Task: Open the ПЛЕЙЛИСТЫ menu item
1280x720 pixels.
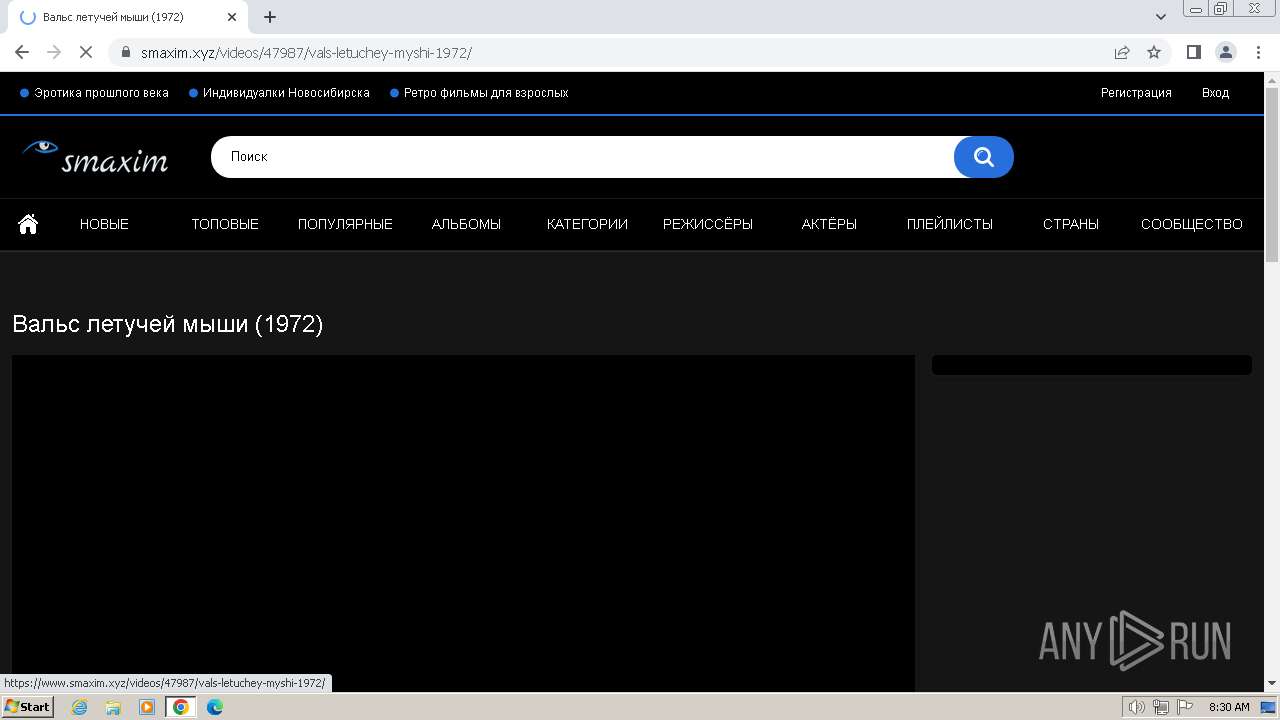Action: [950, 224]
